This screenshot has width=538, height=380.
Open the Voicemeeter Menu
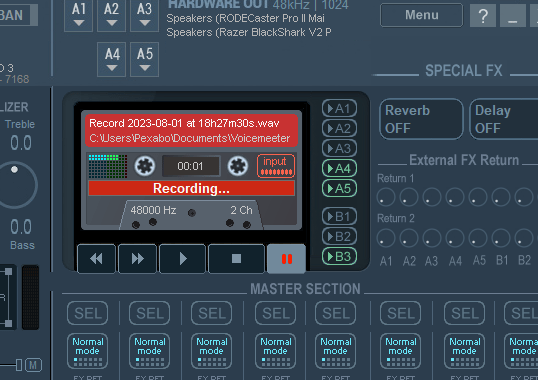421,15
